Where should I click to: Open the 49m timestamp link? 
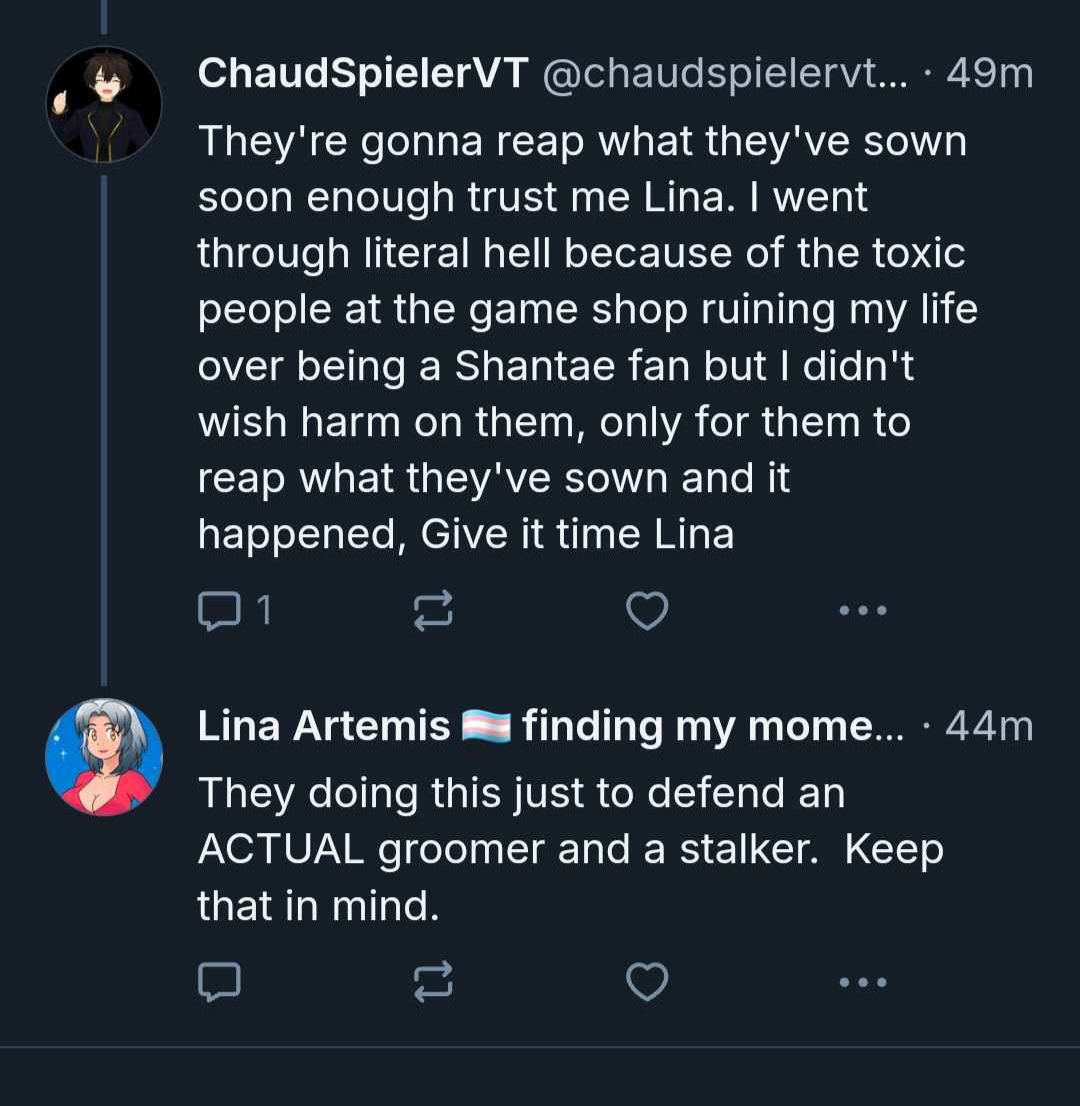point(989,74)
